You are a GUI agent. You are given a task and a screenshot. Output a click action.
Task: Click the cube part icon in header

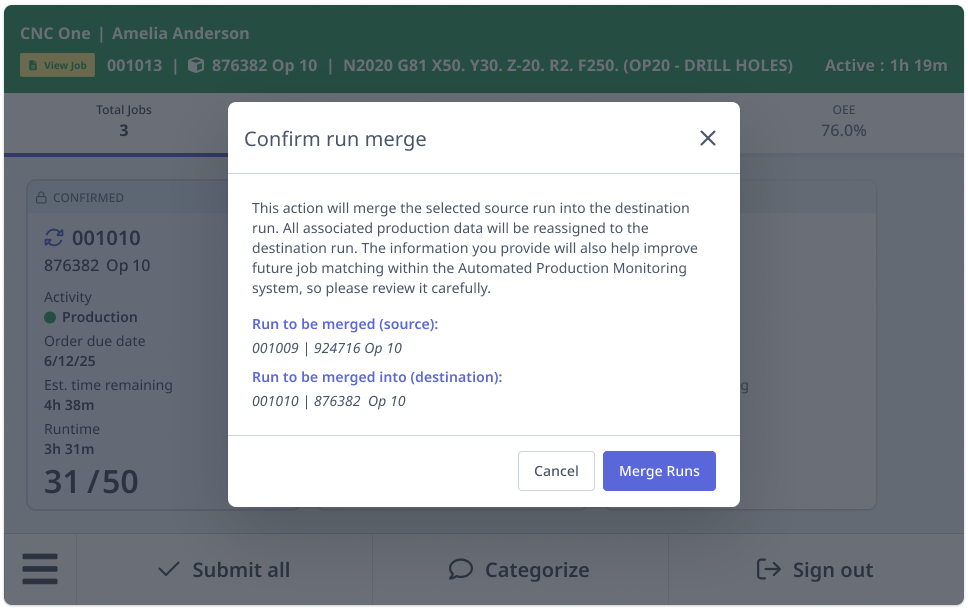(x=197, y=66)
